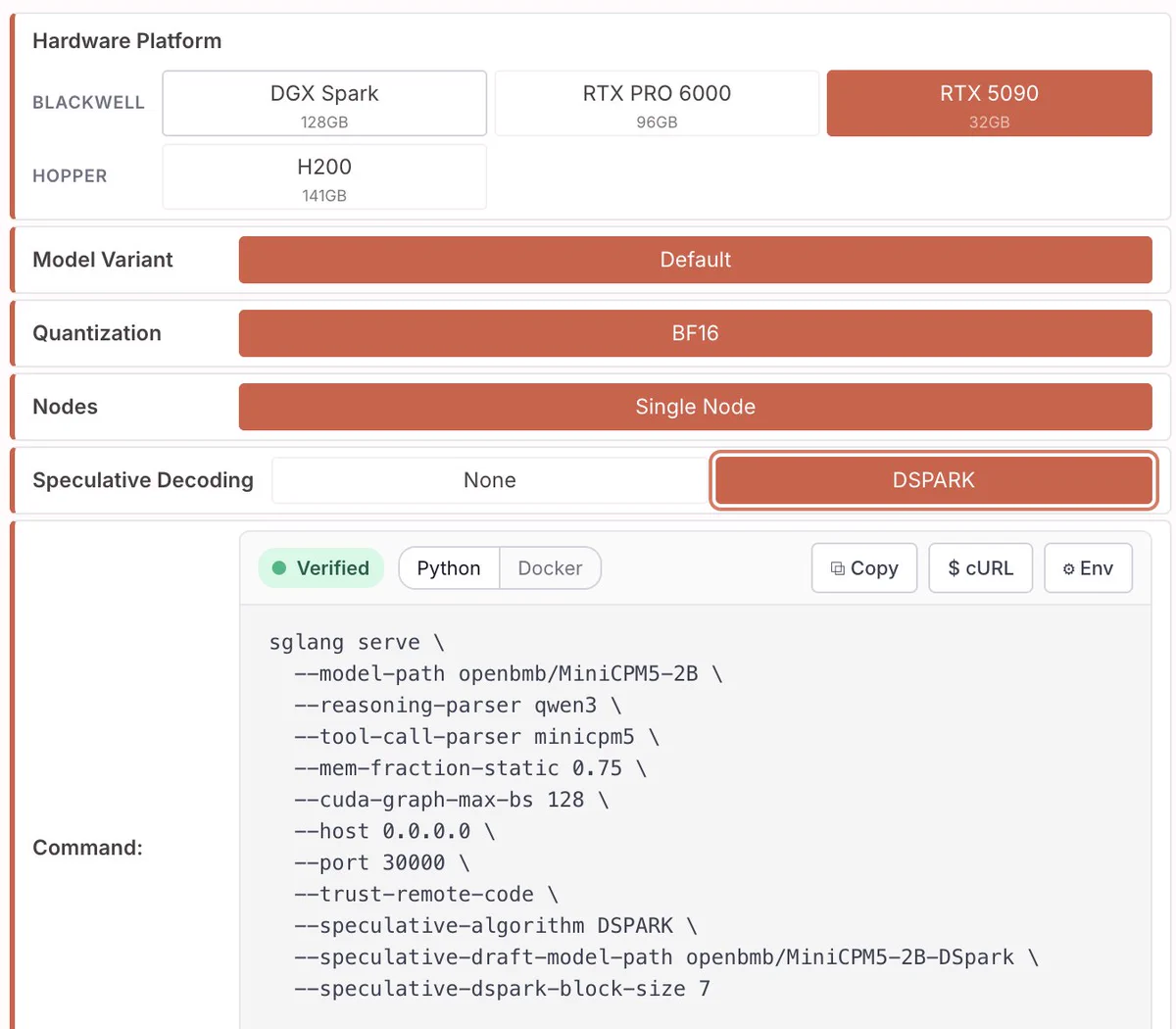
Task: Click the '--speculative-algorithm DSPARK' line
Action: [x=496, y=925]
